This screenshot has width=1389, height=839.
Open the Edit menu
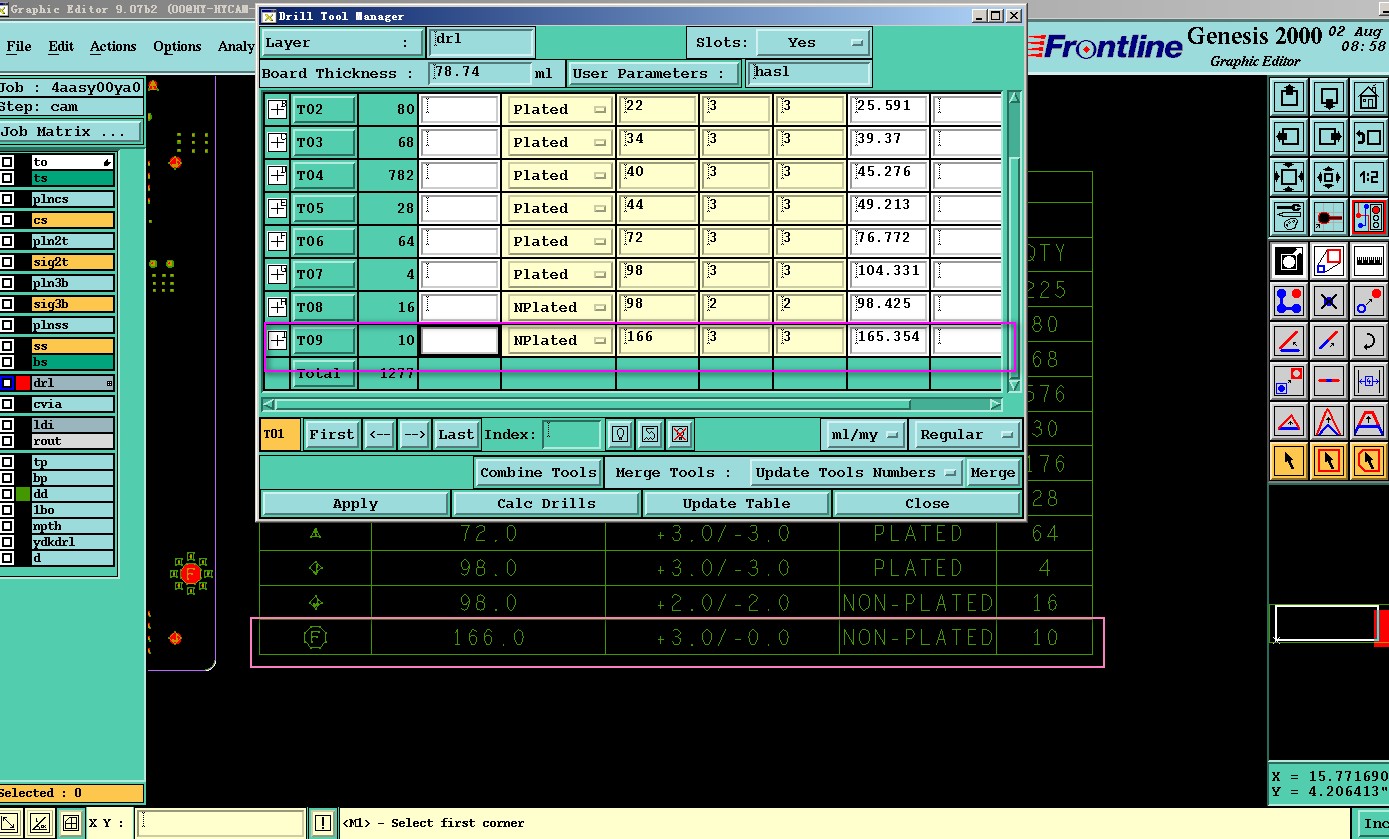pos(61,46)
